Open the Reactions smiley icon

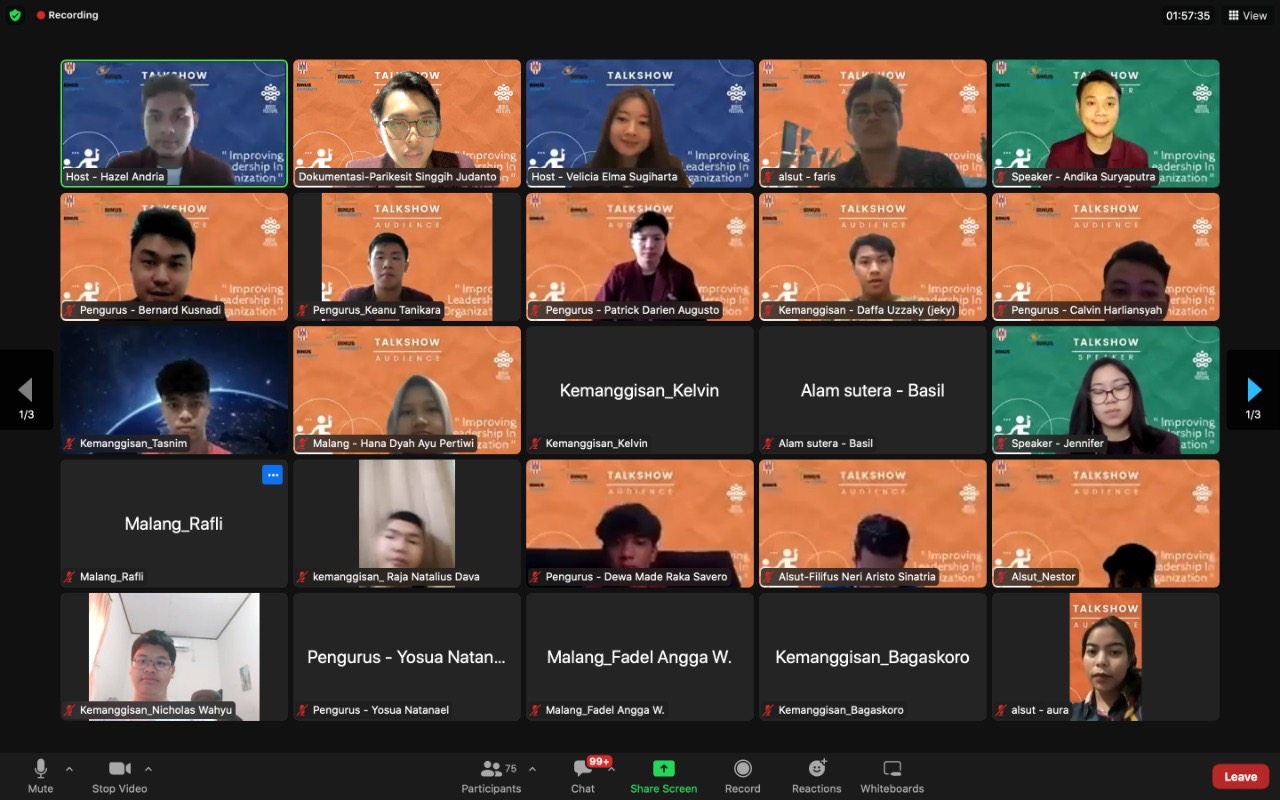point(817,769)
